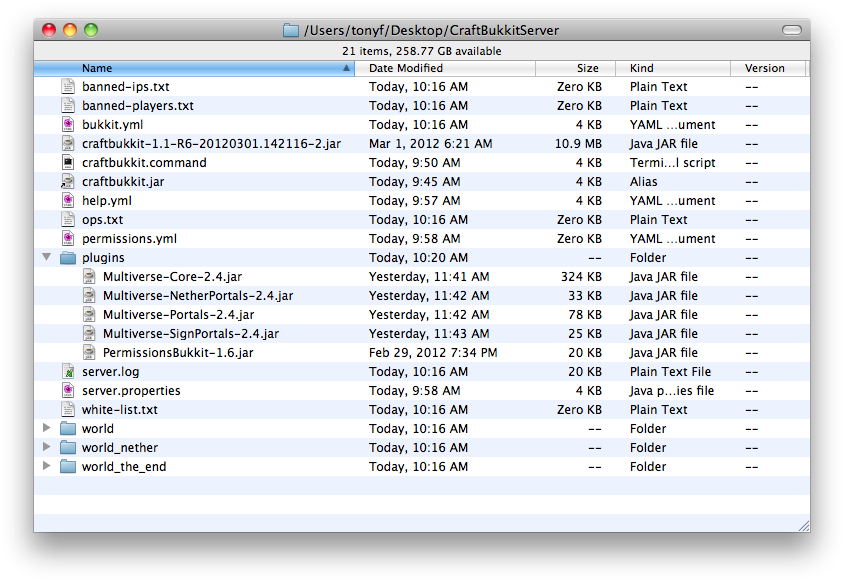This screenshot has width=843, height=580.
Task: Click the 324 KB size value
Action: [581, 276]
